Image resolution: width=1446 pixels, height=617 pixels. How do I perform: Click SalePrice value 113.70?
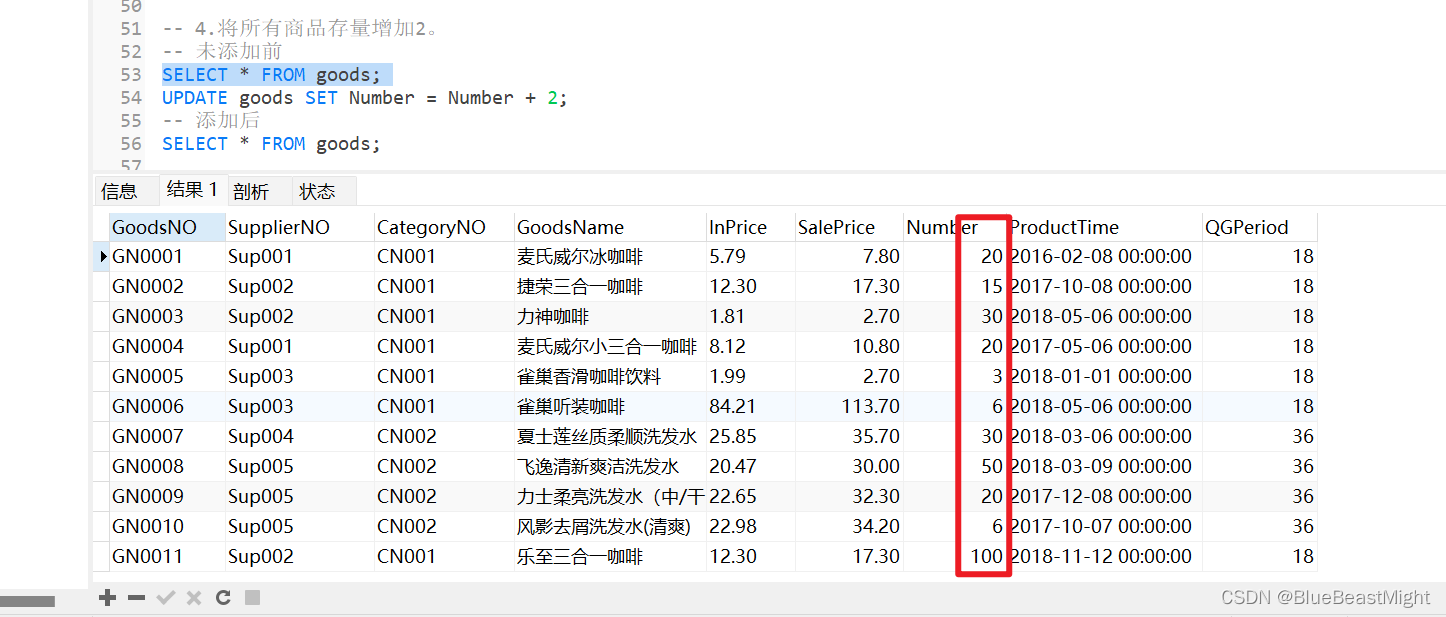[870, 406]
